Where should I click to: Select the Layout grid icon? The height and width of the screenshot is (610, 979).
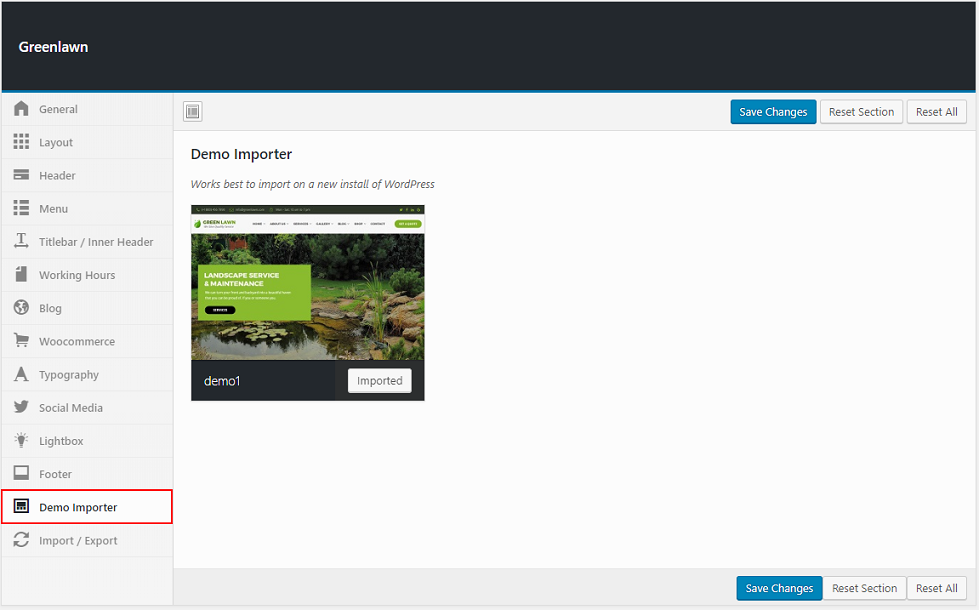point(21,142)
